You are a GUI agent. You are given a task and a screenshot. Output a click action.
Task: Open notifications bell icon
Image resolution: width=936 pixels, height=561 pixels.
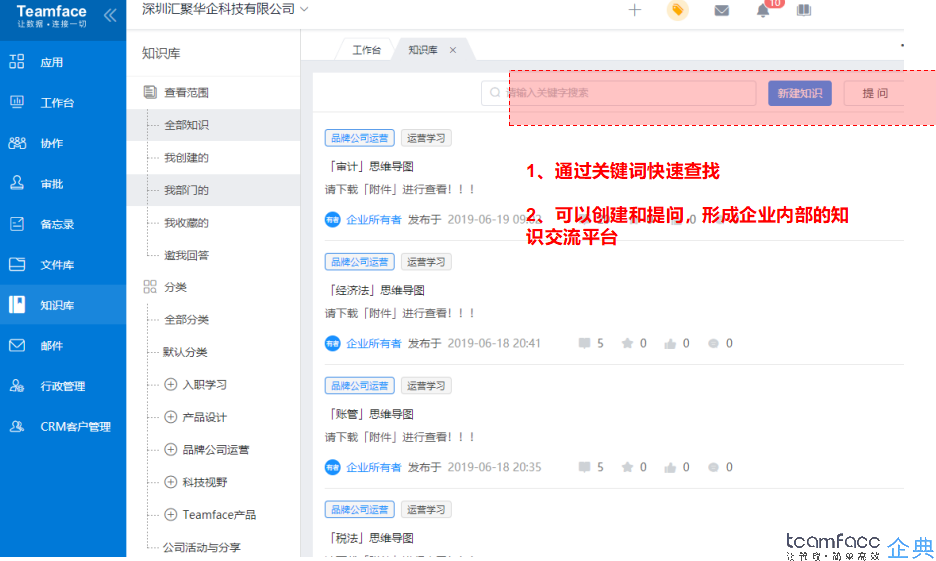(763, 11)
